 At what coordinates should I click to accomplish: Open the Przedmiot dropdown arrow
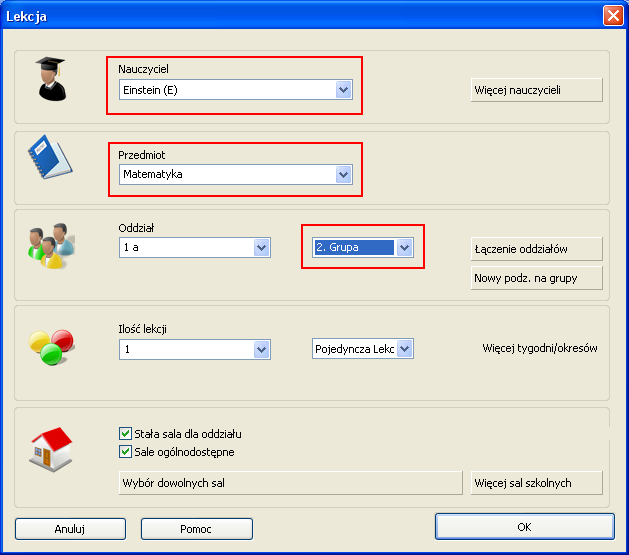coord(343,174)
